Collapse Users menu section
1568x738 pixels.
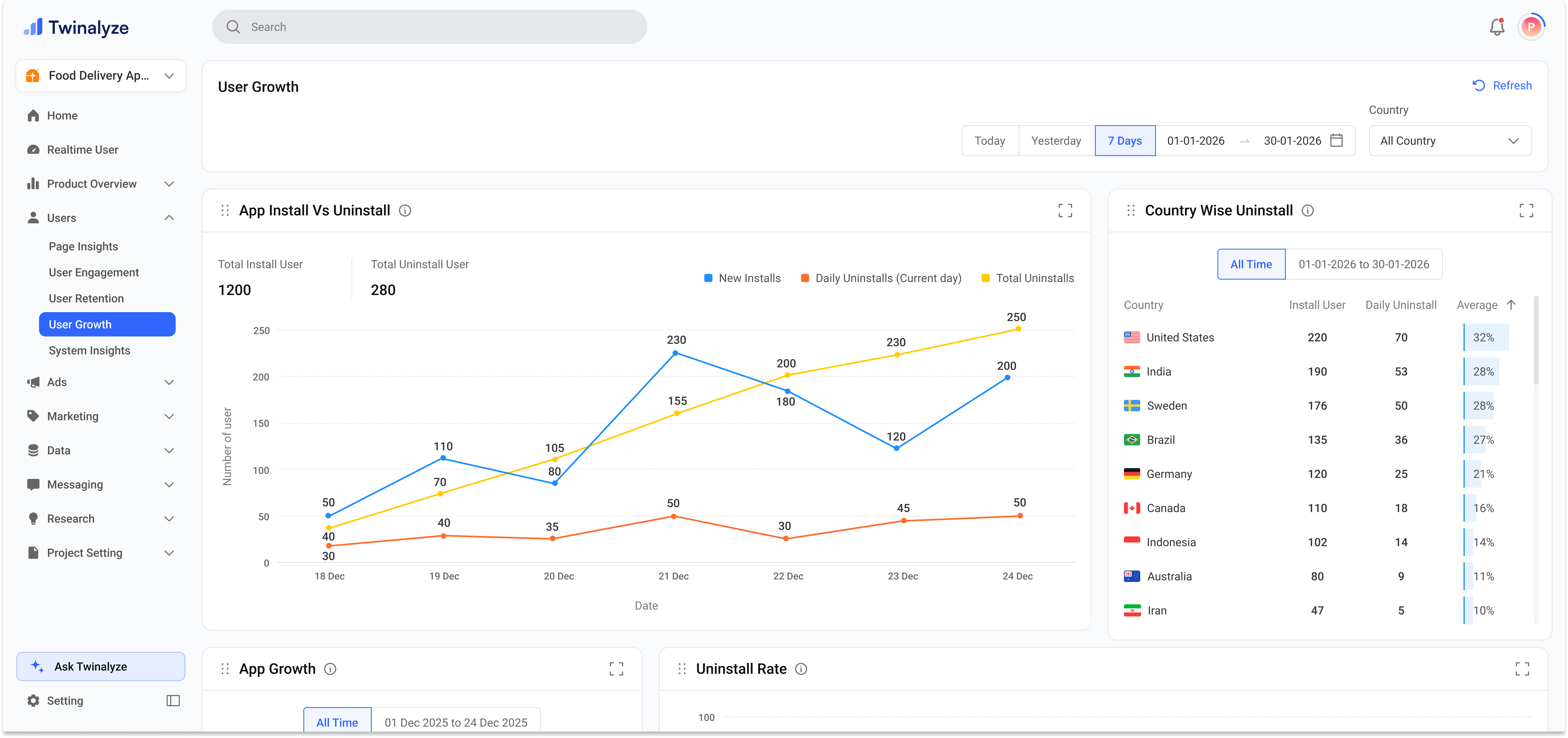click(101, 218)
